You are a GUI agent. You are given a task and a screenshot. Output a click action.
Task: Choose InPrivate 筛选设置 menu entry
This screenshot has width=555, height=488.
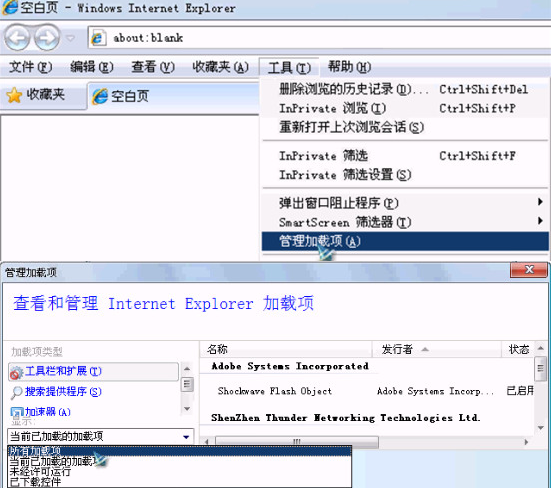[x=405, y=175]
